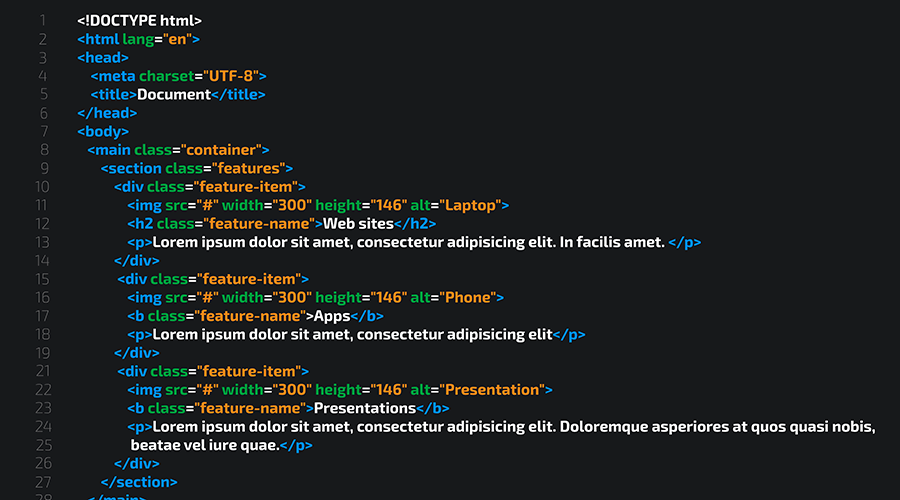The width and height of the screenshot is (900, 500).
Task: Click the "container" class value
Action: pyautogui.click(x=222, y=150)
